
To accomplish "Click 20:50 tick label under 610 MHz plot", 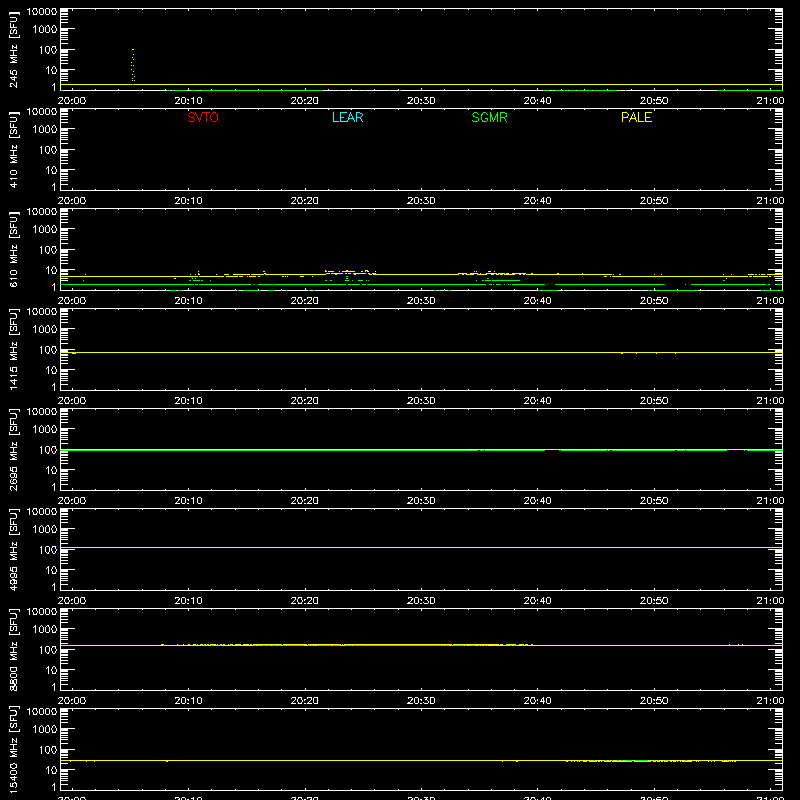I will click(654, 301).
